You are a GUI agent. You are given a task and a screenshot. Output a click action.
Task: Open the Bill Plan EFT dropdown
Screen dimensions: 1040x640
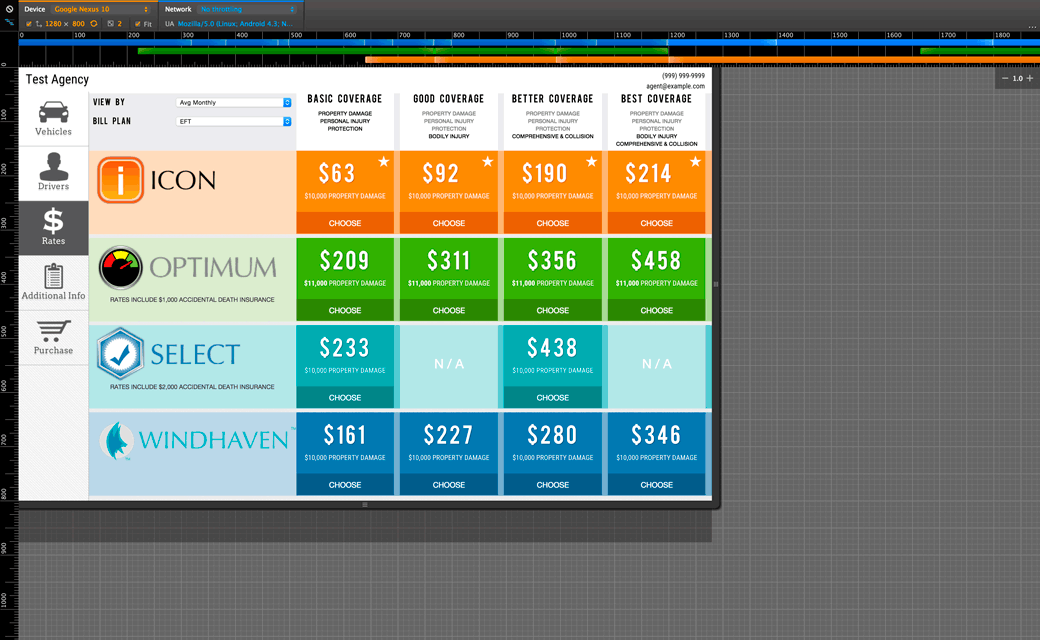[234, 121]
